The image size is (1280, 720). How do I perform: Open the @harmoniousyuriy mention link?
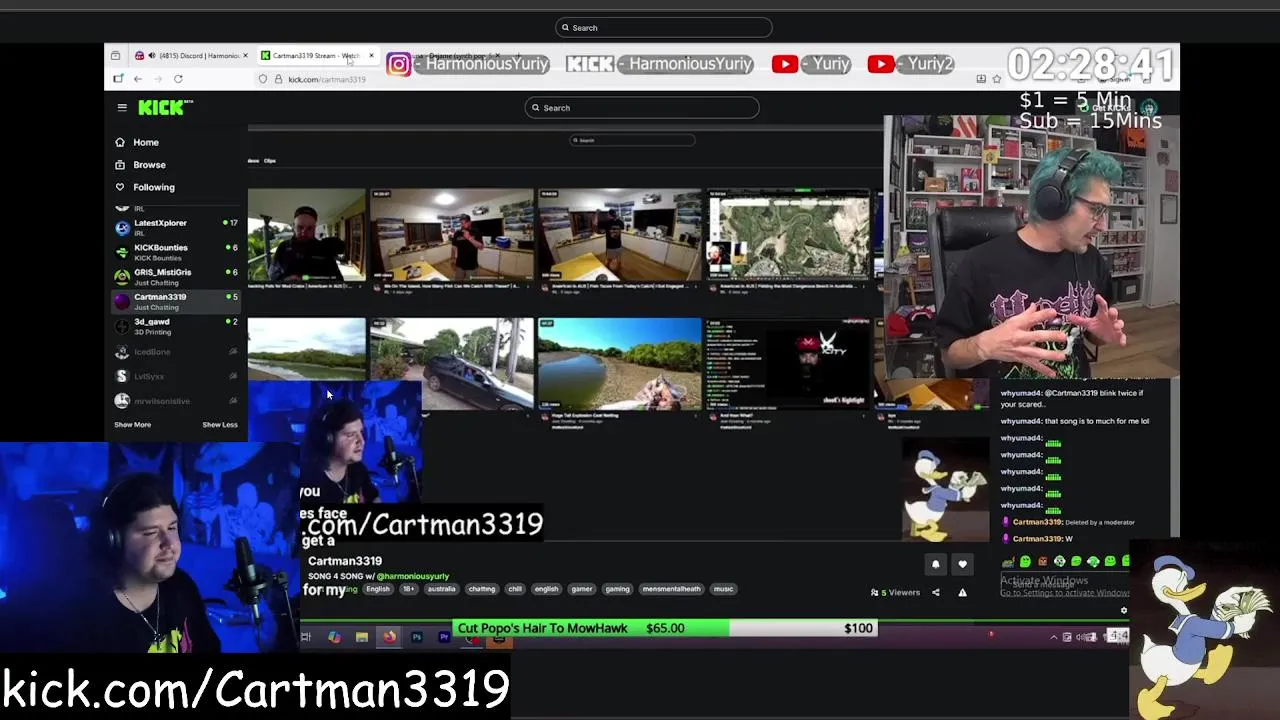(x=412, y=577)
